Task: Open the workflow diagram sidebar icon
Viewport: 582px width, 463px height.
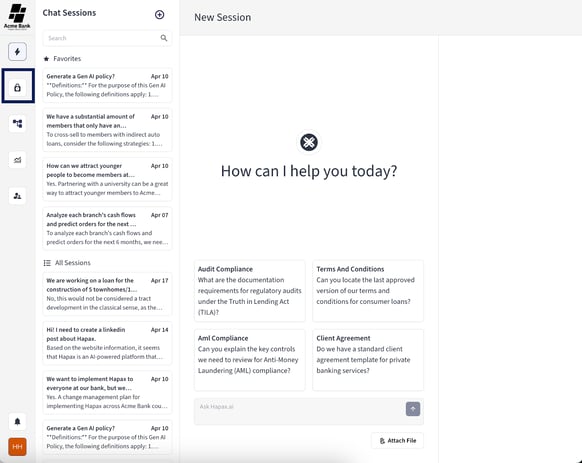Action: tap(17, 123)
